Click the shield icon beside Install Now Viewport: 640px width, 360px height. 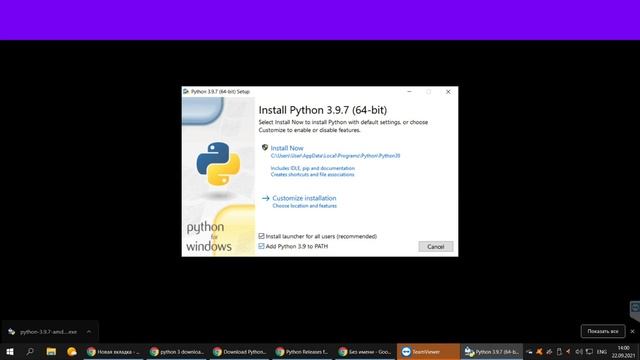(264, 147)
